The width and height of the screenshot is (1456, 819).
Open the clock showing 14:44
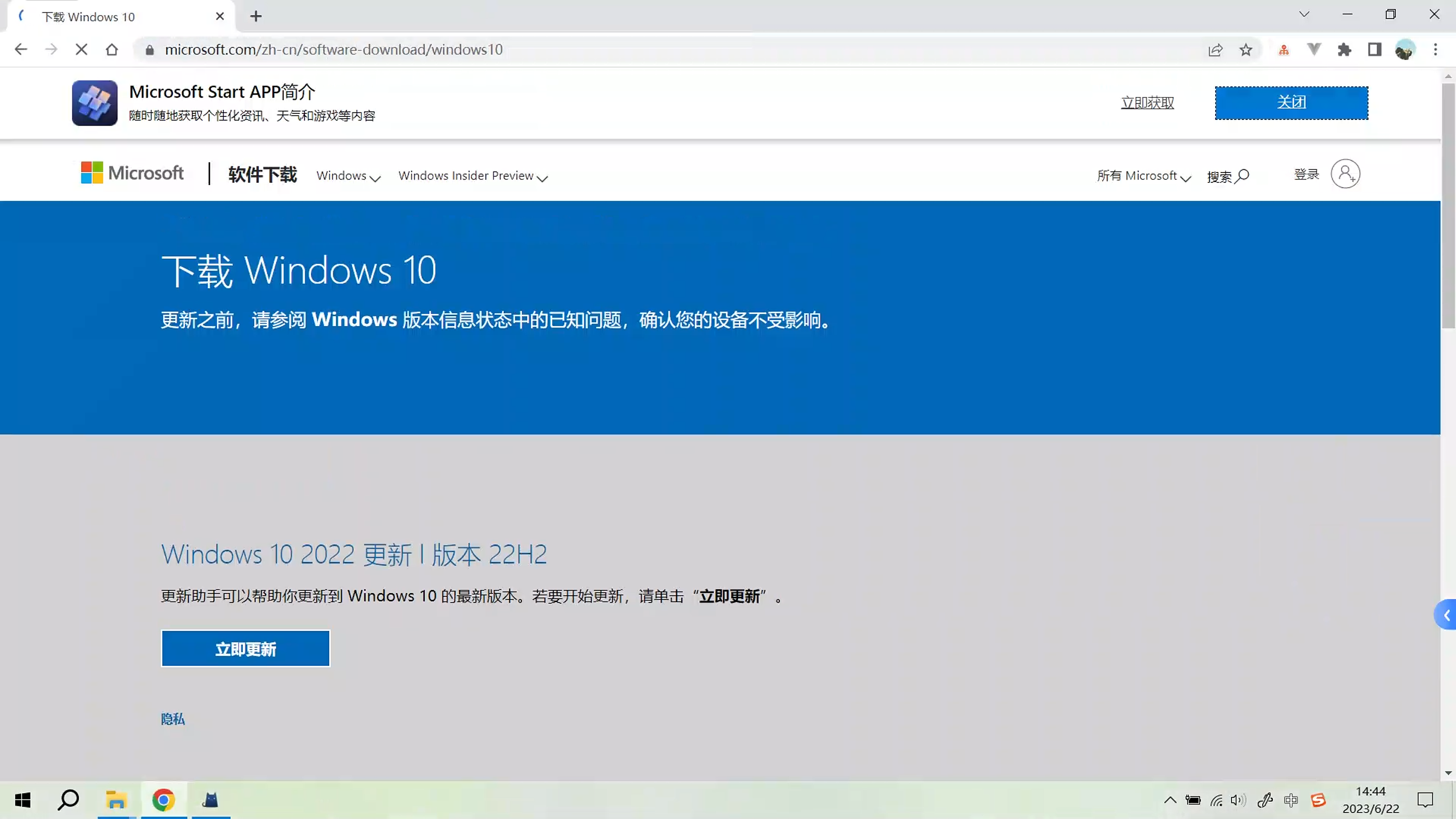(x=1370, y=800)
